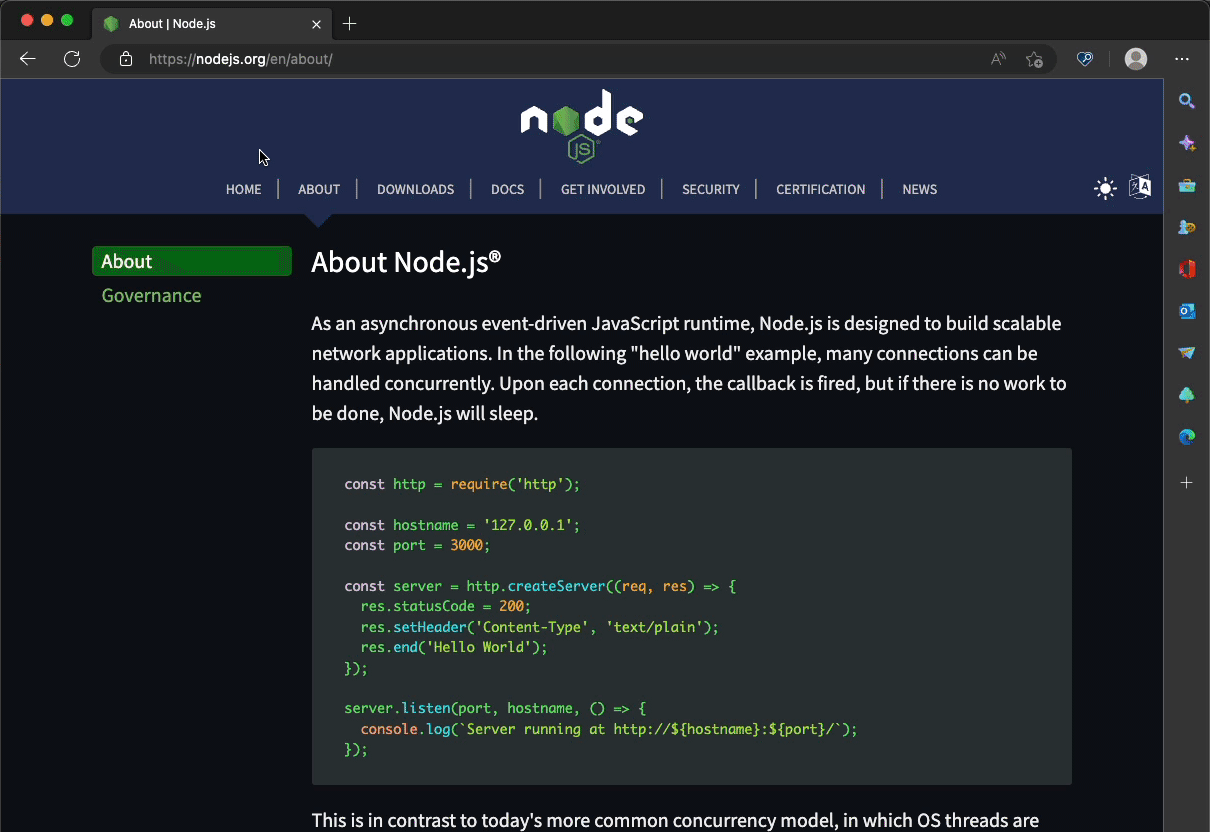Activate Read Aloud with the A icon
Image resolution: width=1210 pixels, height=832 pixels.
[x=997, y=59]
